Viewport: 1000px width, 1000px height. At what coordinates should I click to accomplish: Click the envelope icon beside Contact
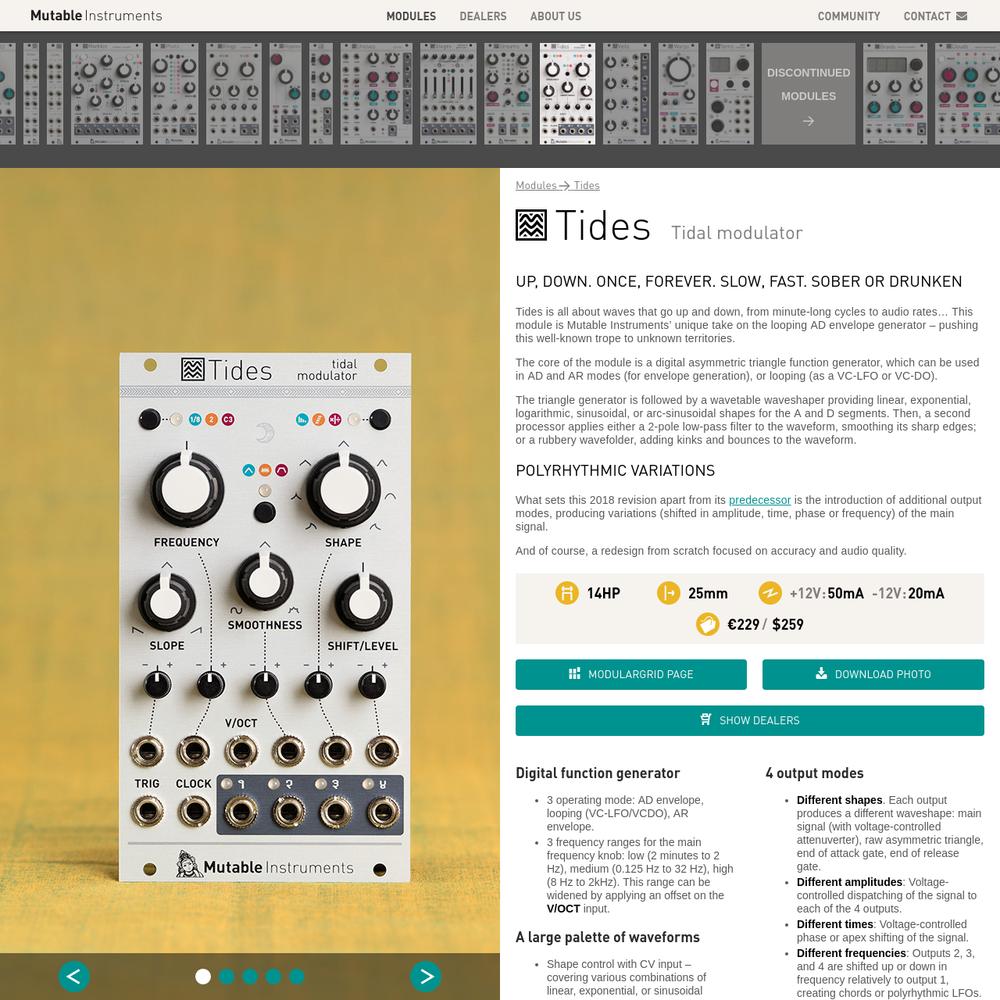962,16
